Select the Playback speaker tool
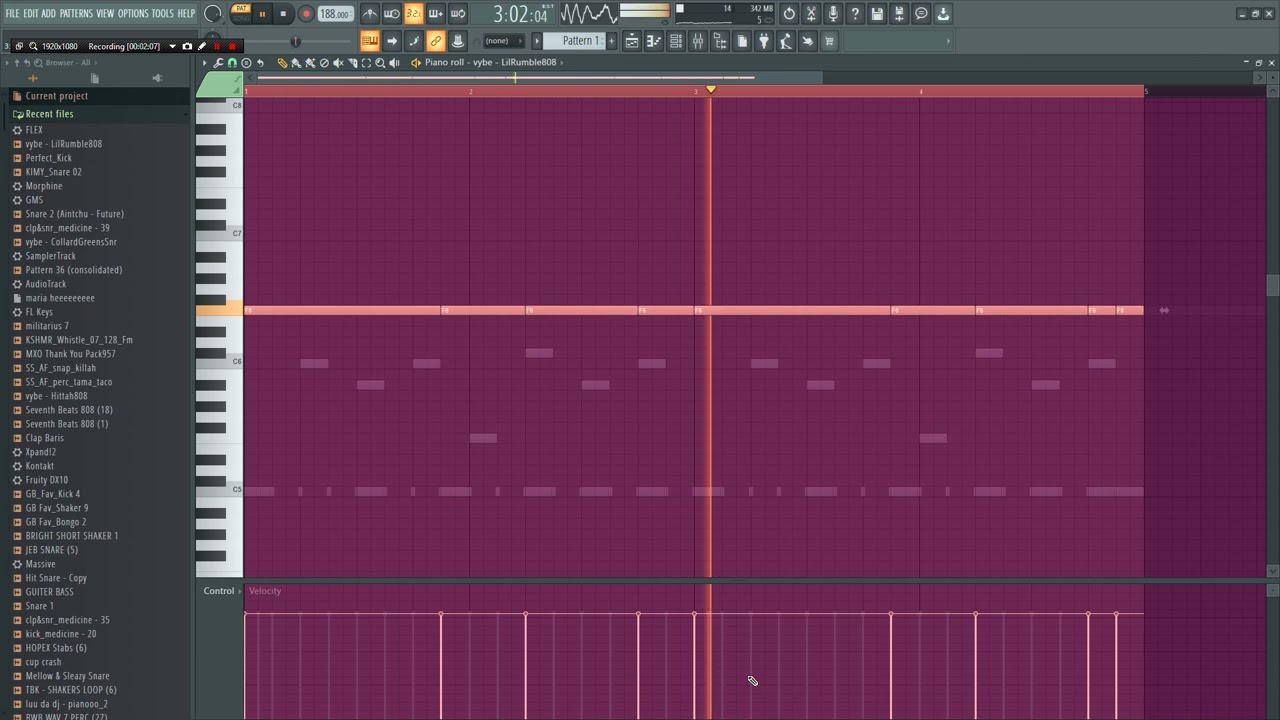Screen dimensions: 1280x720 394,63
